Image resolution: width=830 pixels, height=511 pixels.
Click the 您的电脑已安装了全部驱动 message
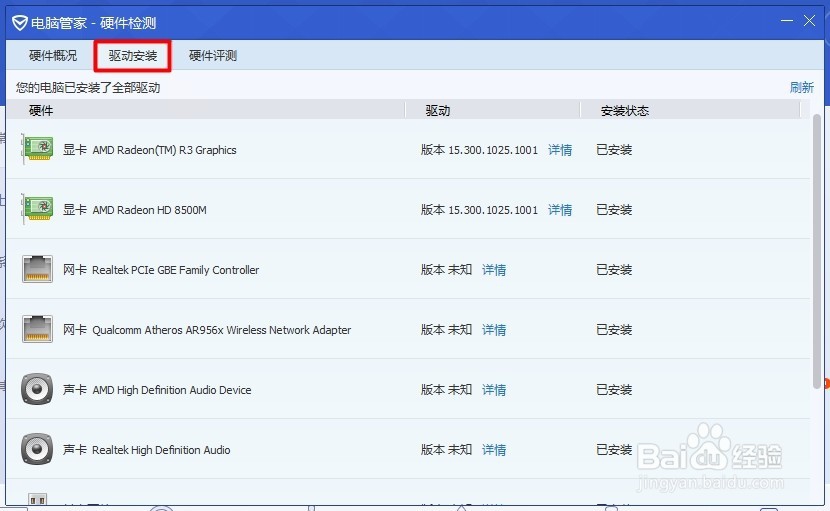(88, 87)
